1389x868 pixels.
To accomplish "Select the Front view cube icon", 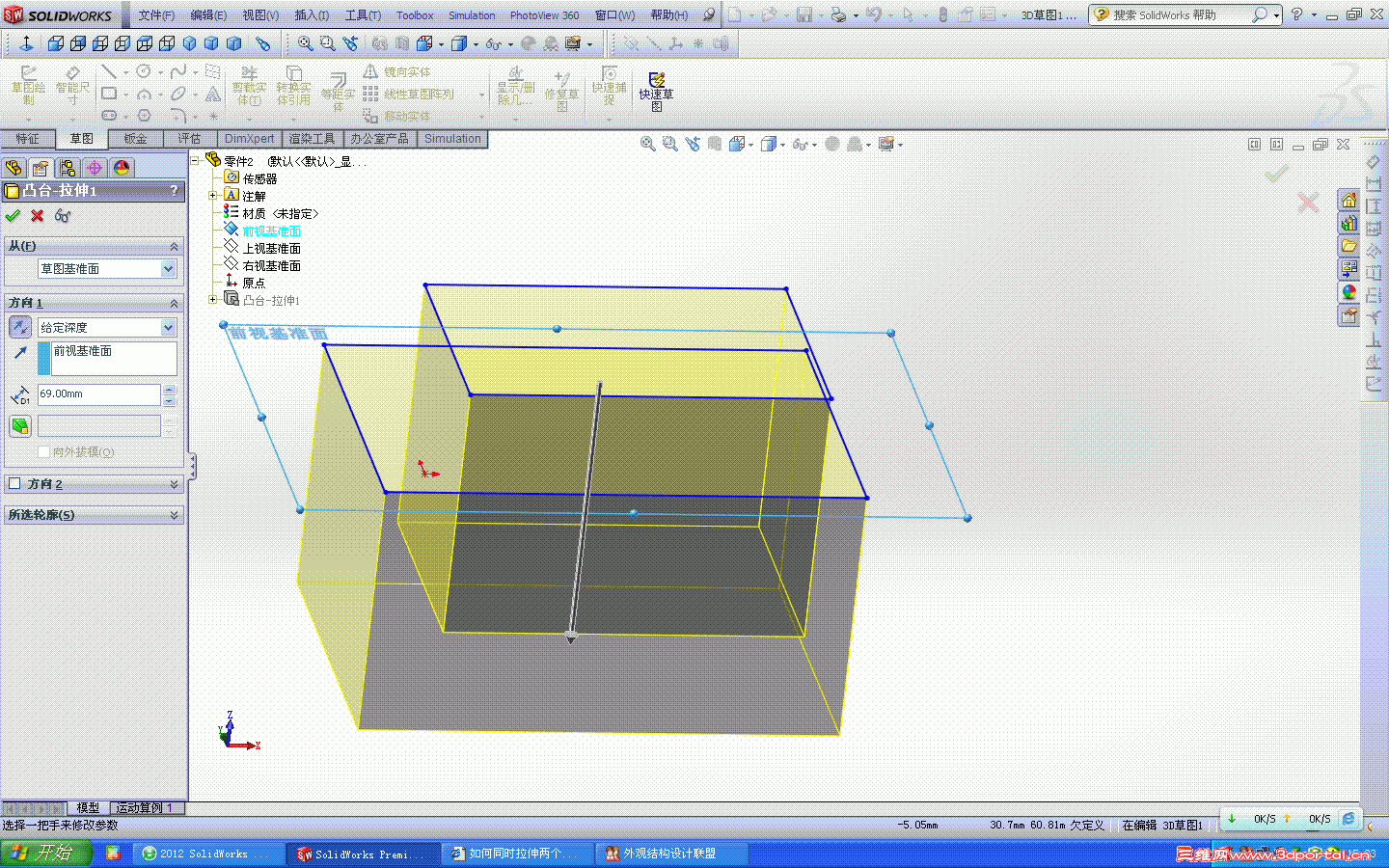I will (x=56, y=43).
